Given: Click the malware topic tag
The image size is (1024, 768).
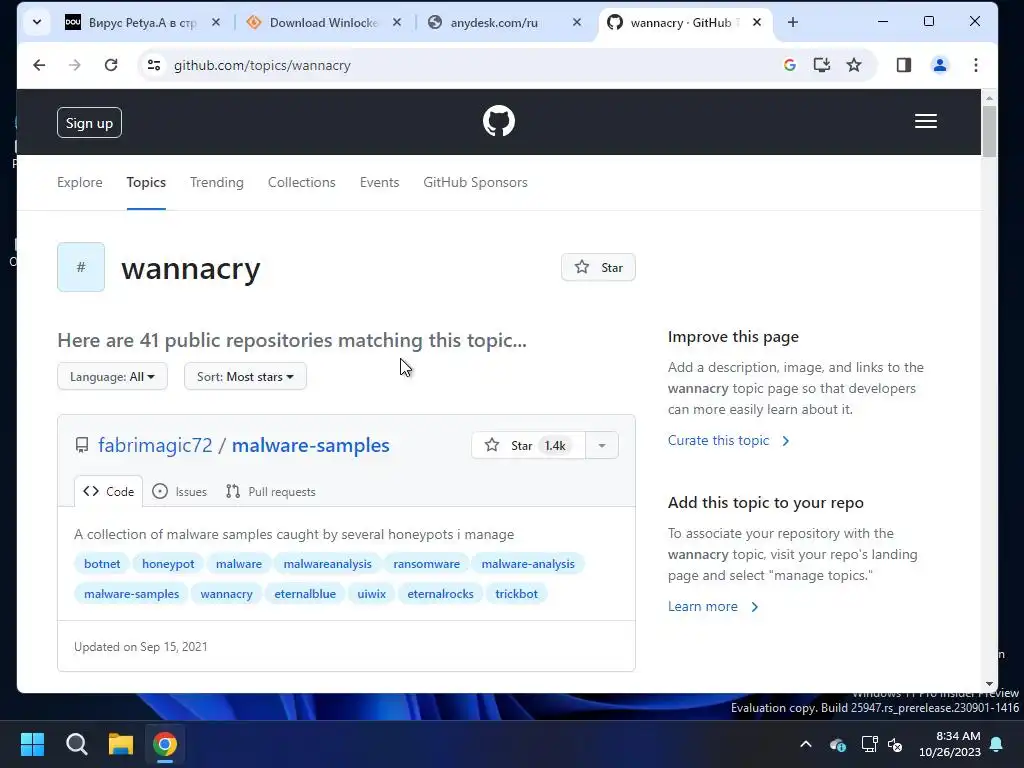Looking at the screenshot, I should (x=239, y=564).
